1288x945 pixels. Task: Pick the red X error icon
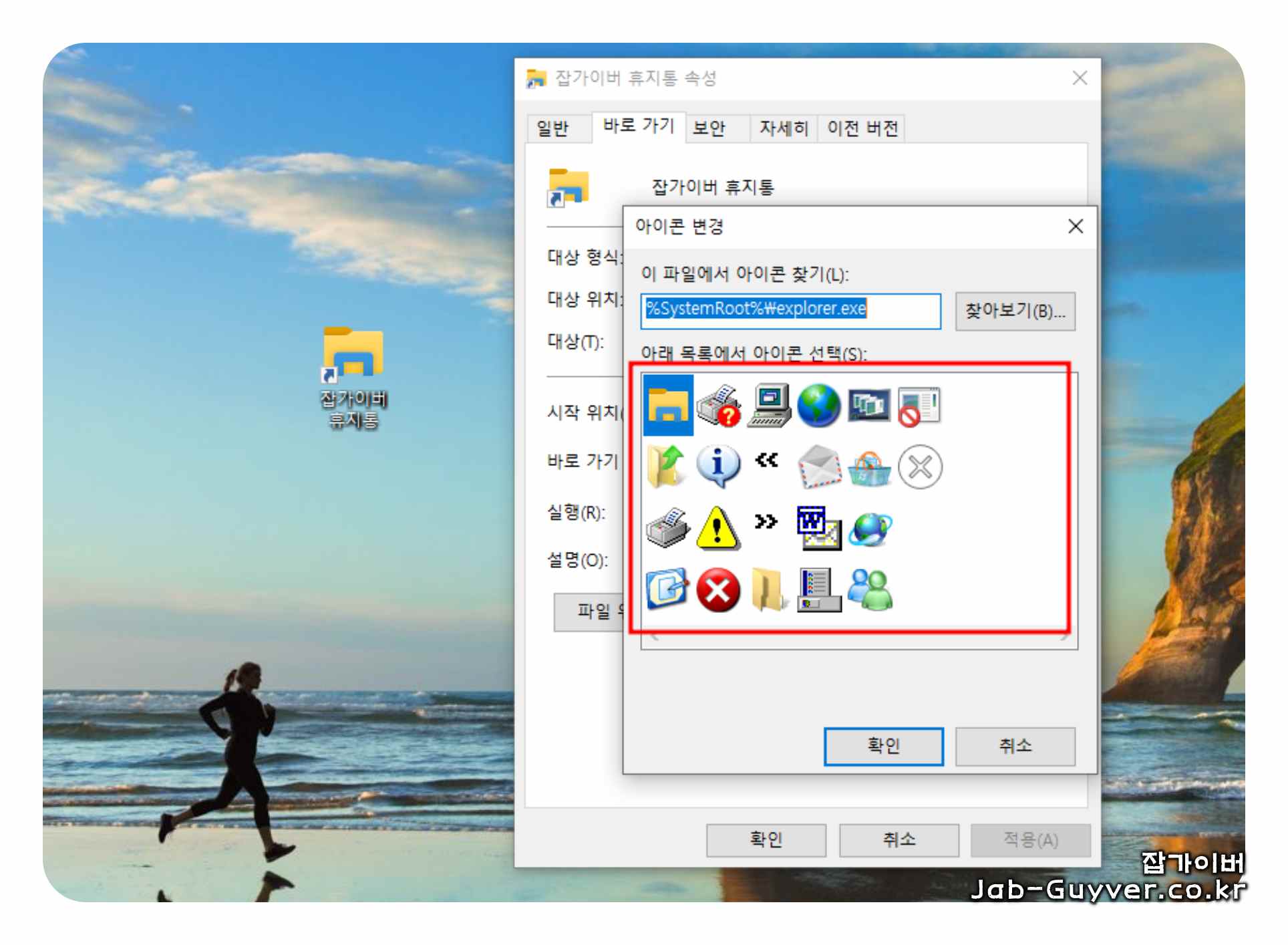click(717, 590)
